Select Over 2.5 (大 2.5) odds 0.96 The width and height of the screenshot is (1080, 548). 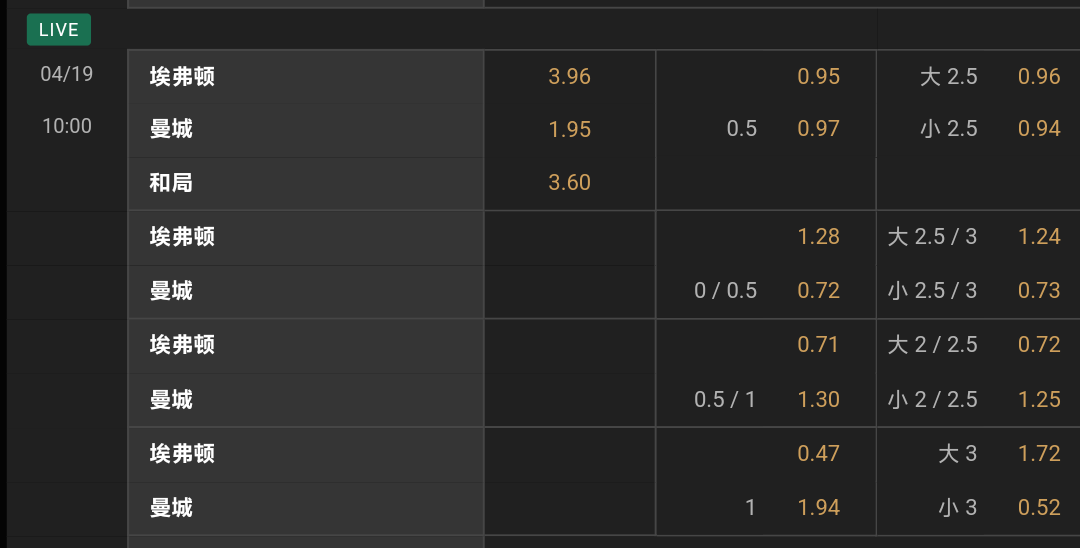1039,77
